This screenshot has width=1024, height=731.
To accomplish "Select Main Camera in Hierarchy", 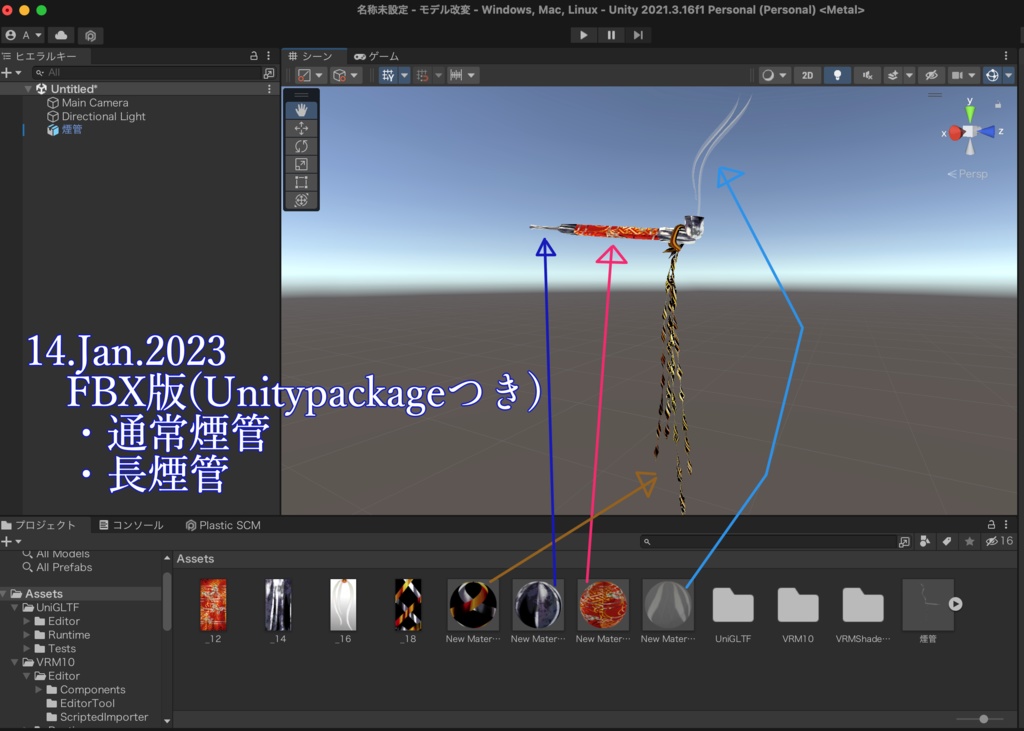I will click(88, 103).
